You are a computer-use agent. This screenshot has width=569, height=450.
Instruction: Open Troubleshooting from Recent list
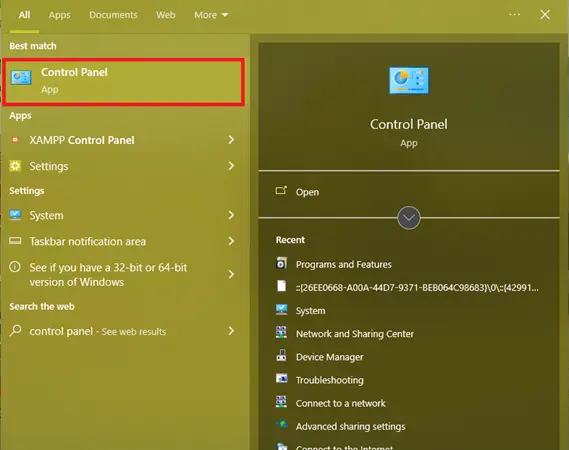pyautogui.click(x=329, y=380)
